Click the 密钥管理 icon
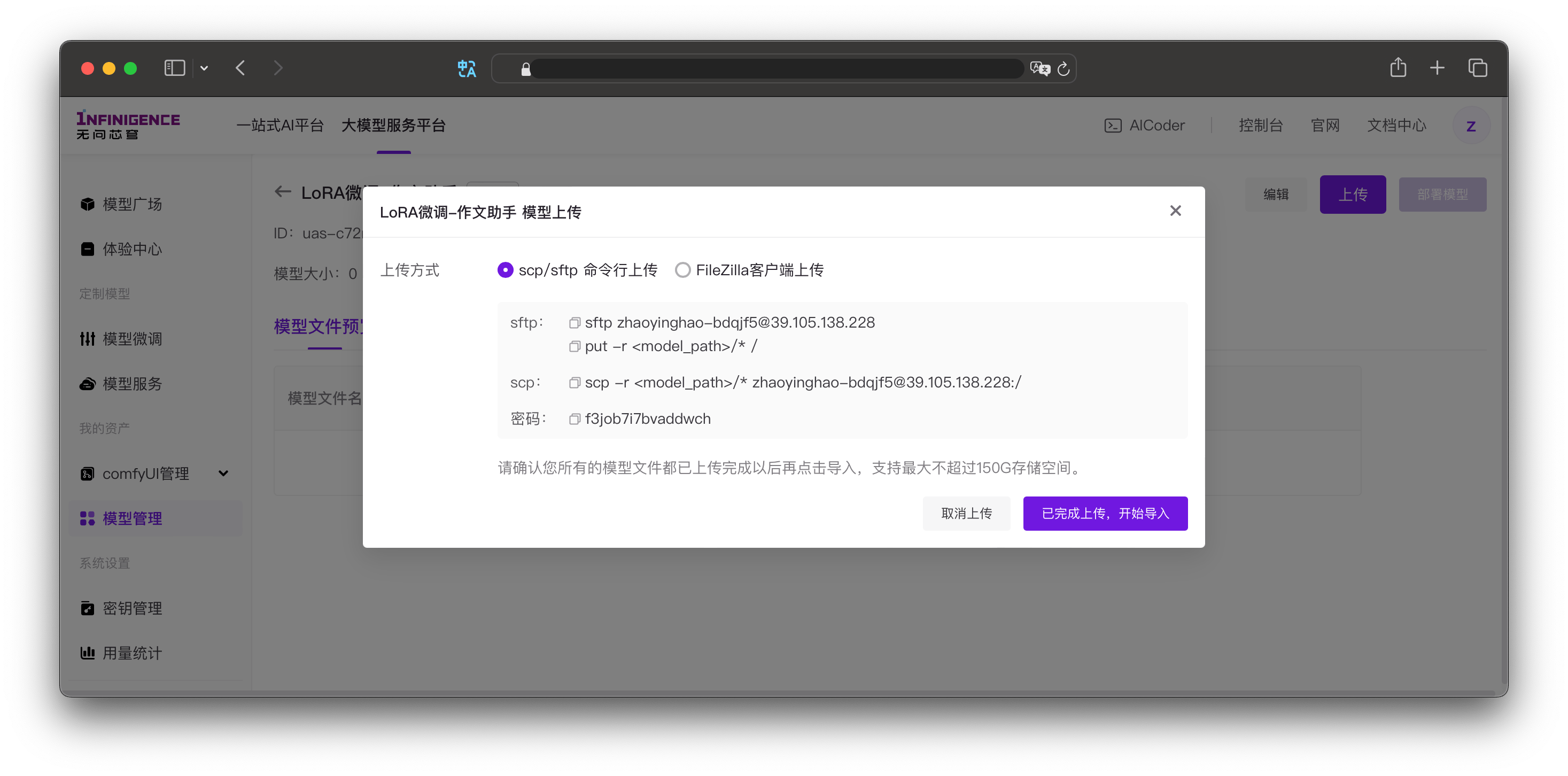 coord(87,608)
